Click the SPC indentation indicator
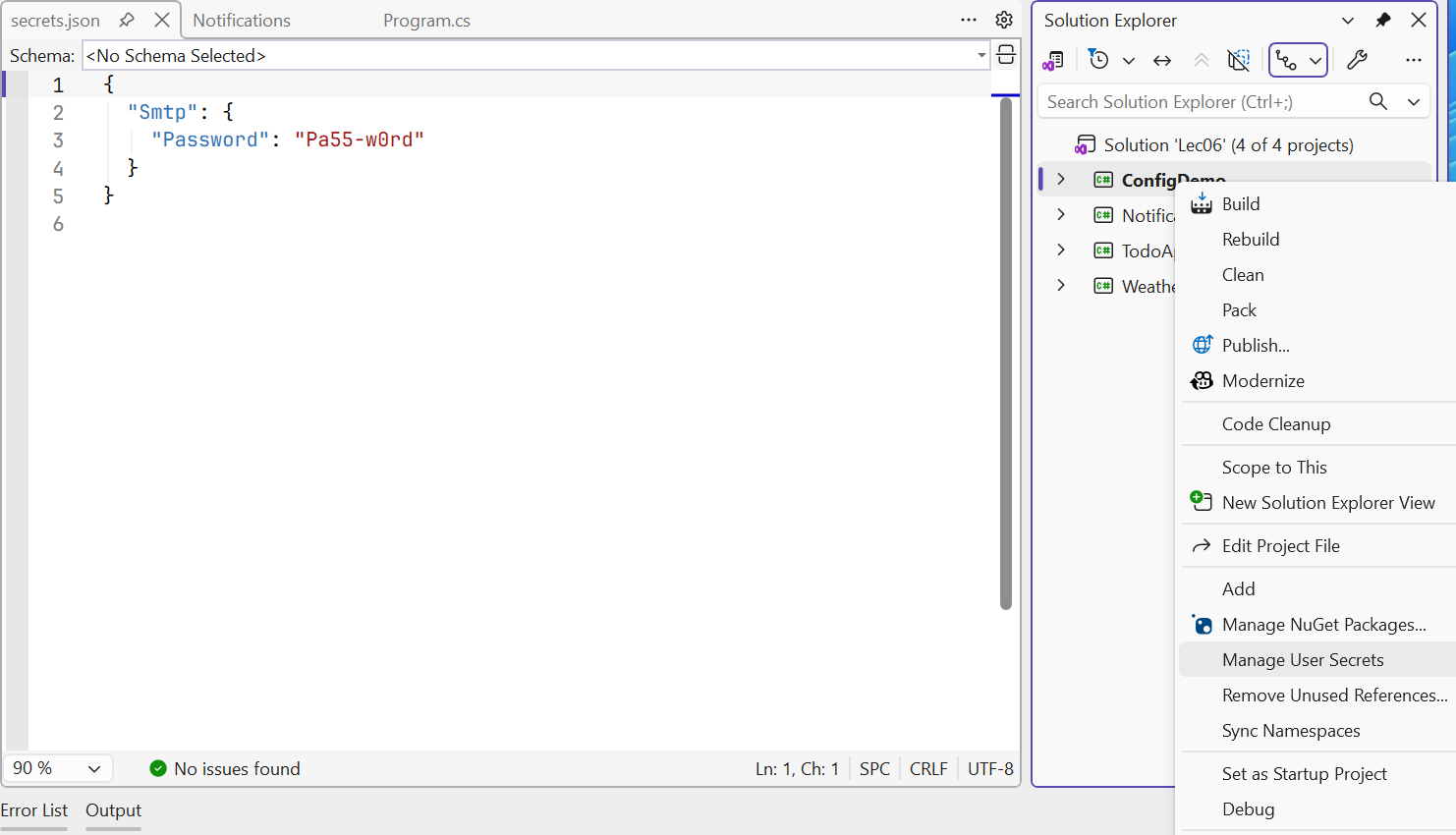1456x835 pixels. [874, 768]
